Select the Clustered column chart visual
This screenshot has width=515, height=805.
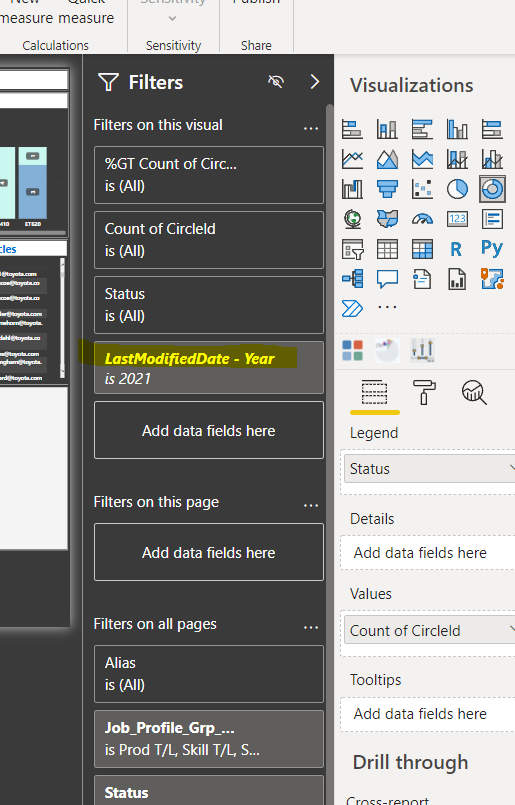457,129
